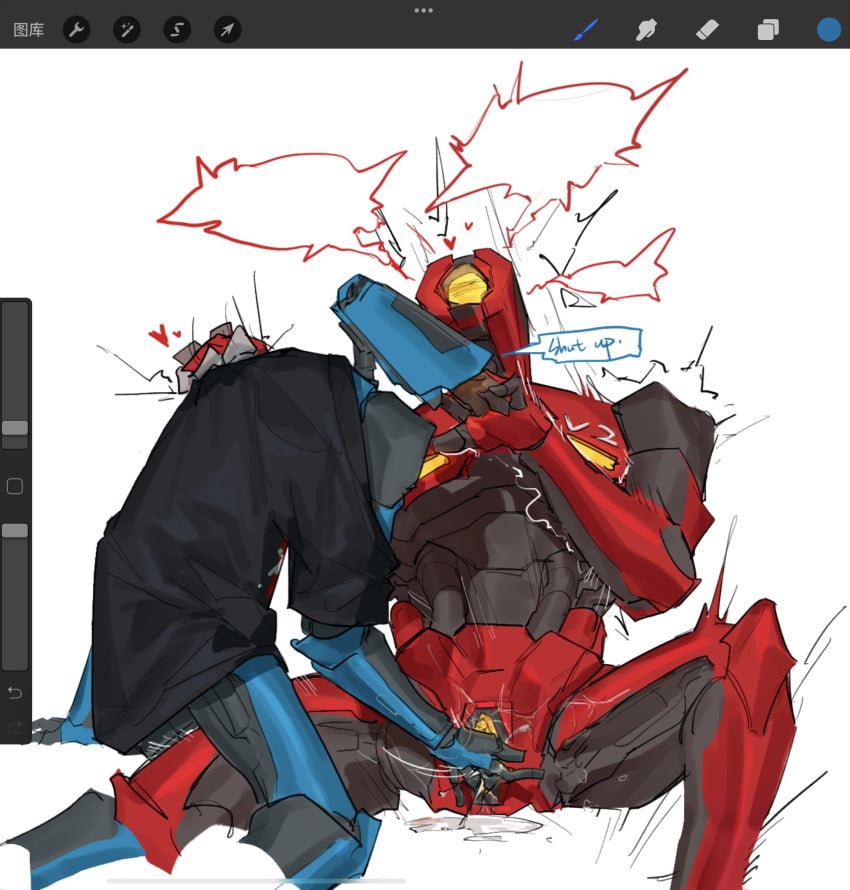Expand the three-dot multitasking menu
Screen dimensions: 850x890
coord(424,10)
